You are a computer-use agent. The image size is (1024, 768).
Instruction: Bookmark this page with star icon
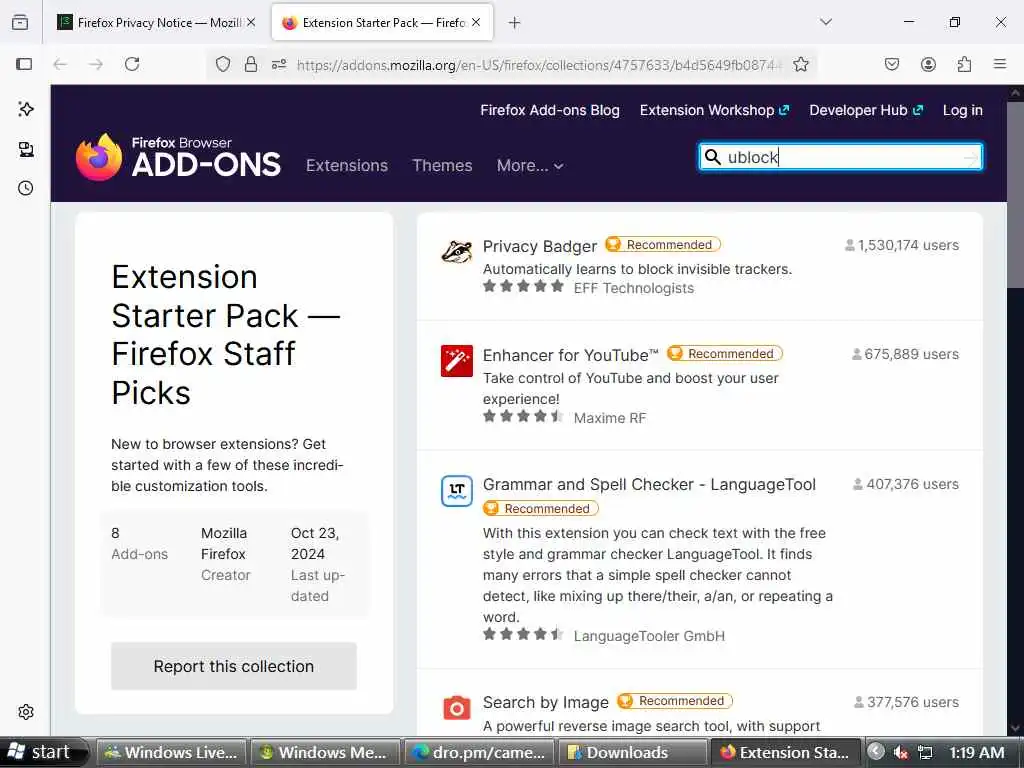[x=801, y=64]
